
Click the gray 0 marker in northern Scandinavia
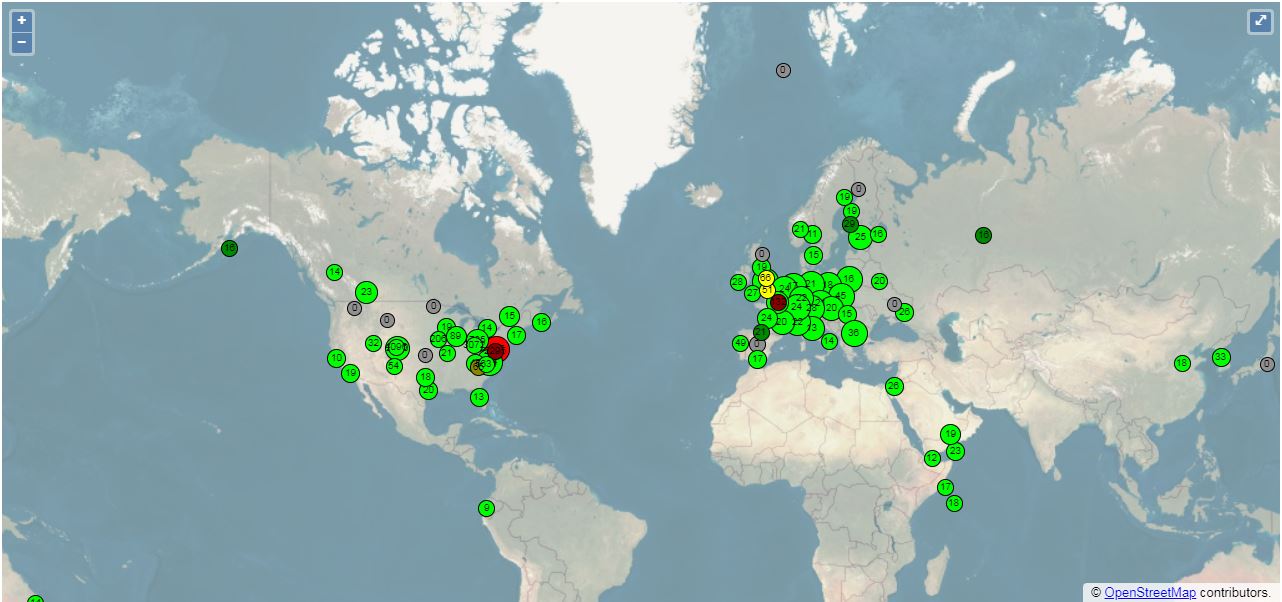point(858,189)
